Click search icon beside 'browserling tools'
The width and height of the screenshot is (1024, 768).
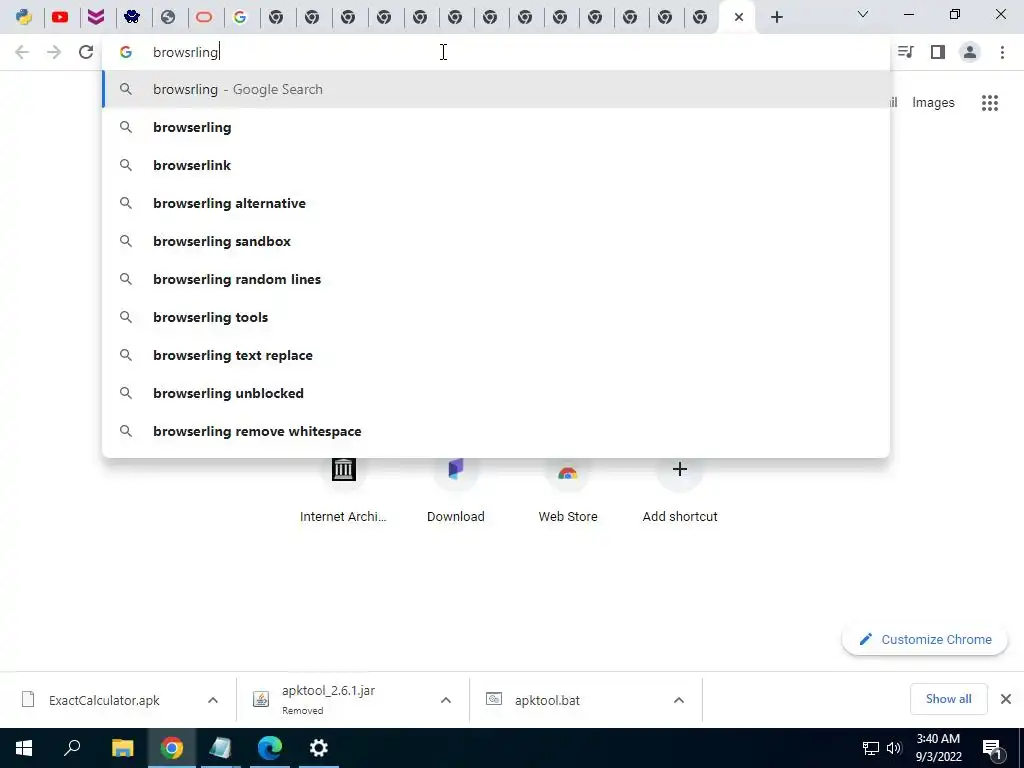point(126,317)
